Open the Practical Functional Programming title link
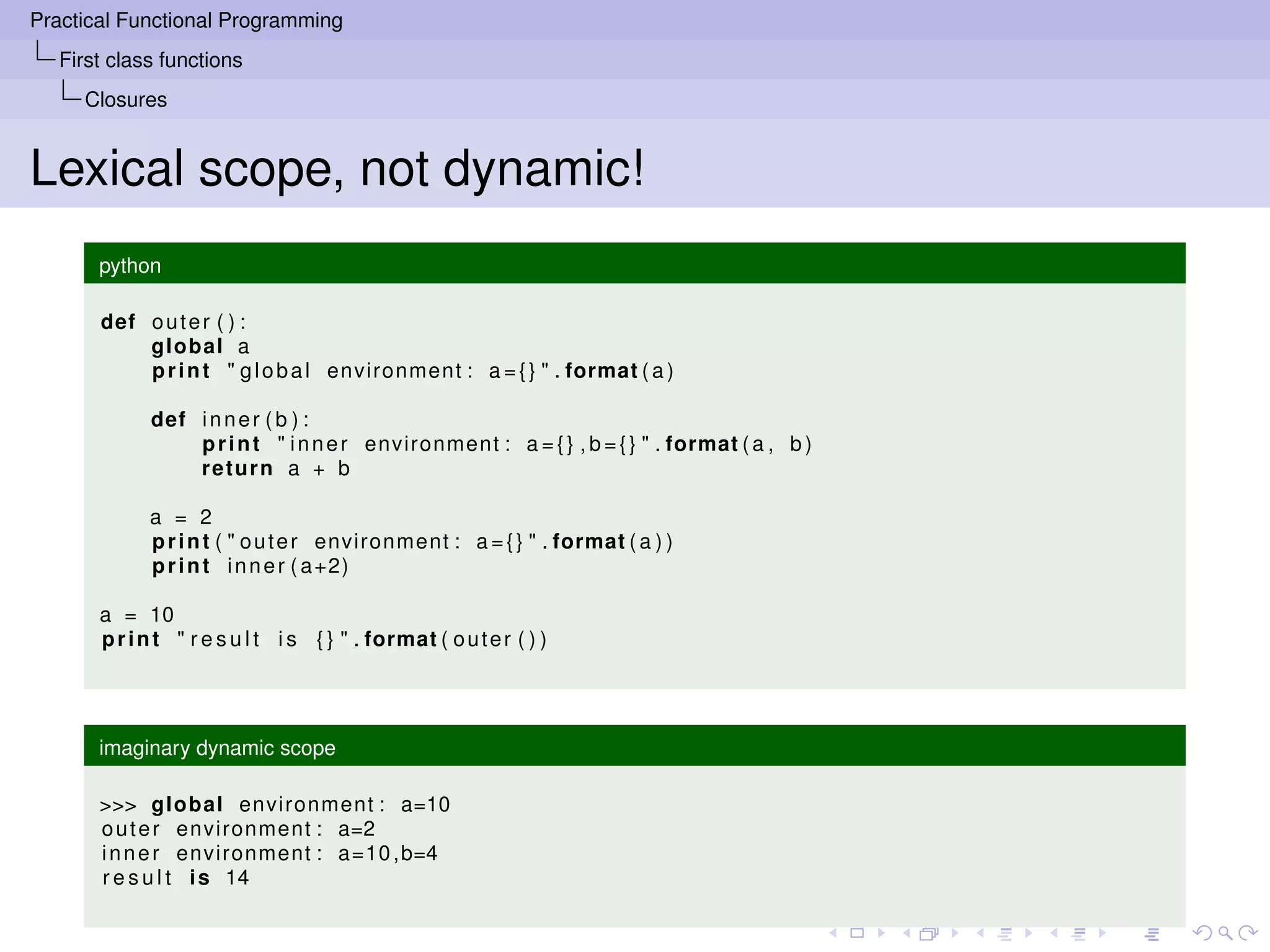The width and height of the screenshot is (1270, 952). coord(186,20)
